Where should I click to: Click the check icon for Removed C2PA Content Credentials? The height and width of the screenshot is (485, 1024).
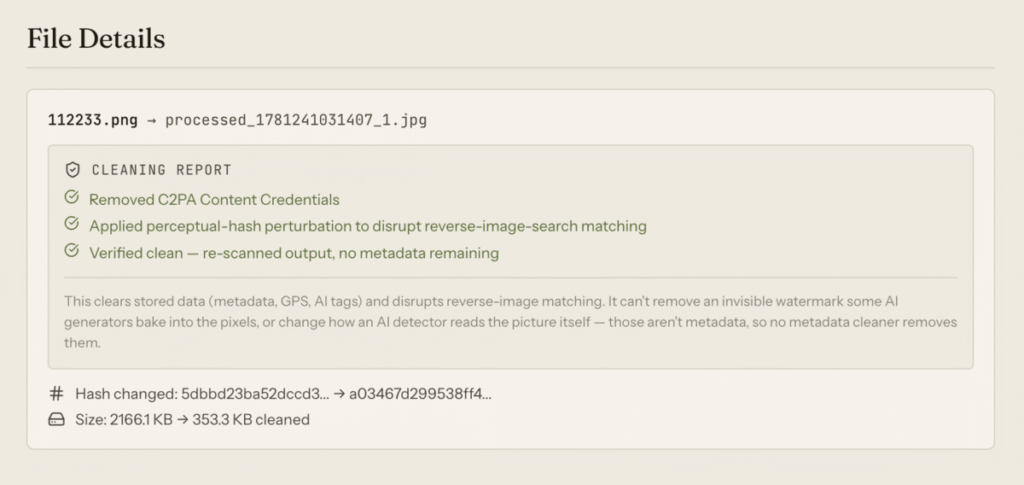72,197
